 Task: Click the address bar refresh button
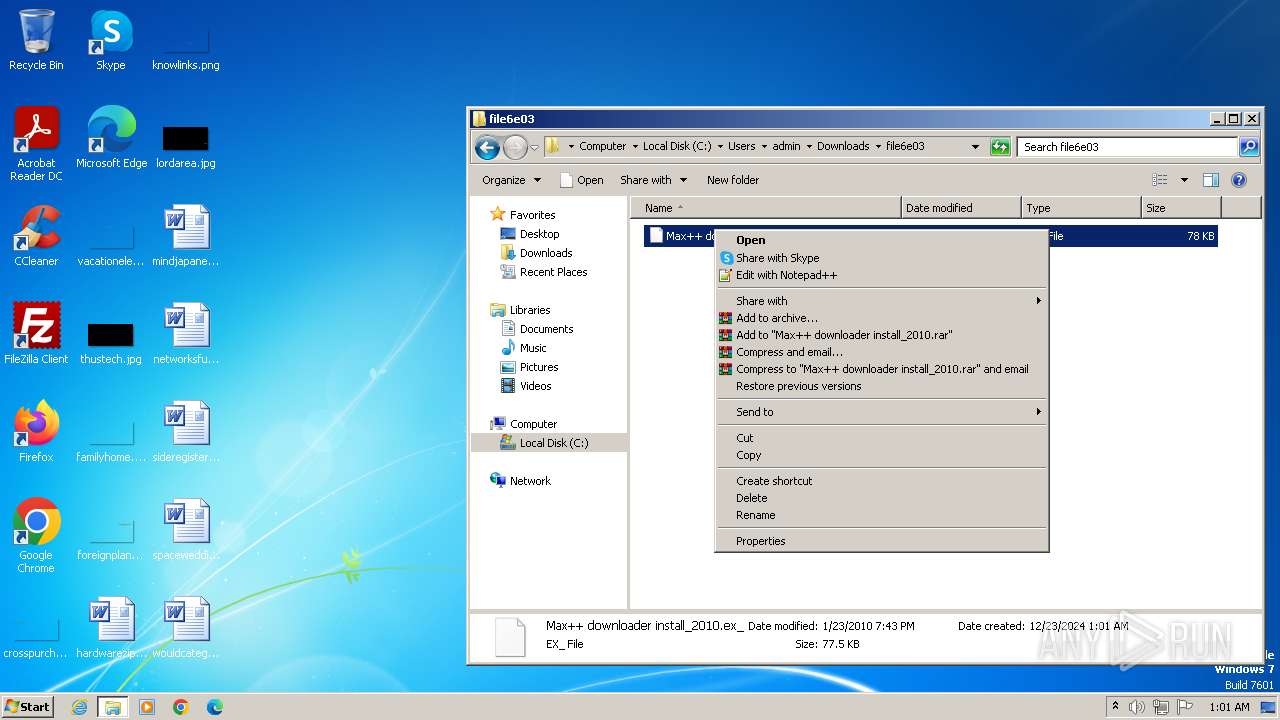[x=1000, y=147]
